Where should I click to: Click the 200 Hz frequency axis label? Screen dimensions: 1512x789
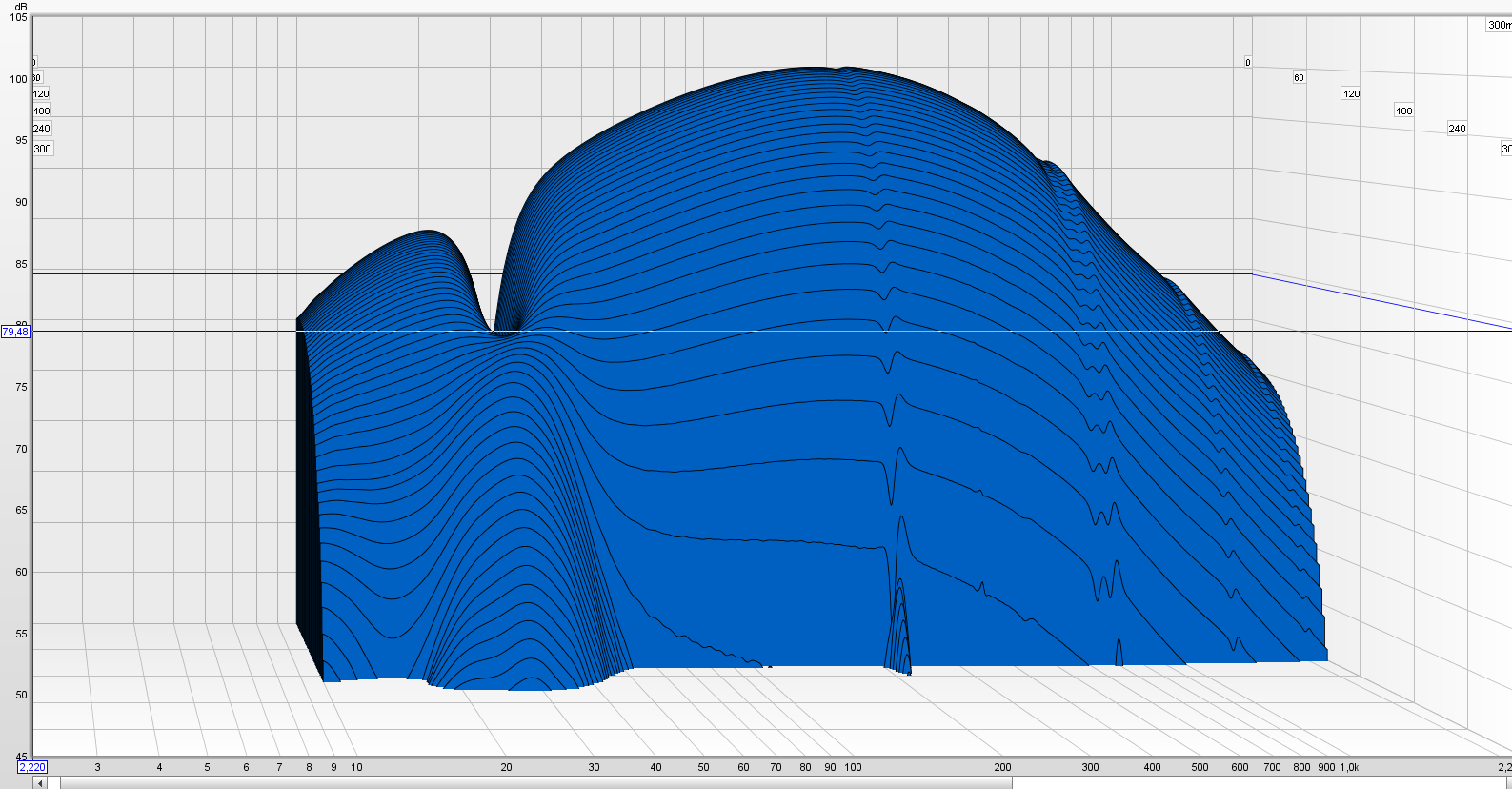tap(1002, 767)
